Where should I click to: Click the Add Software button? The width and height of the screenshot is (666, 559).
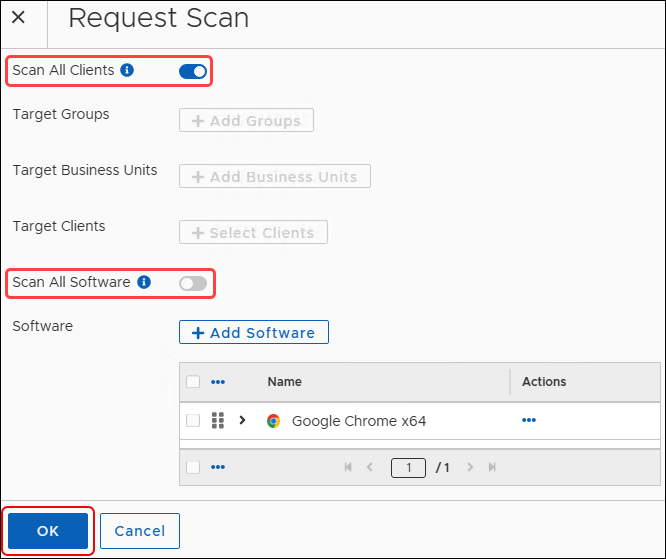point(254,332)
